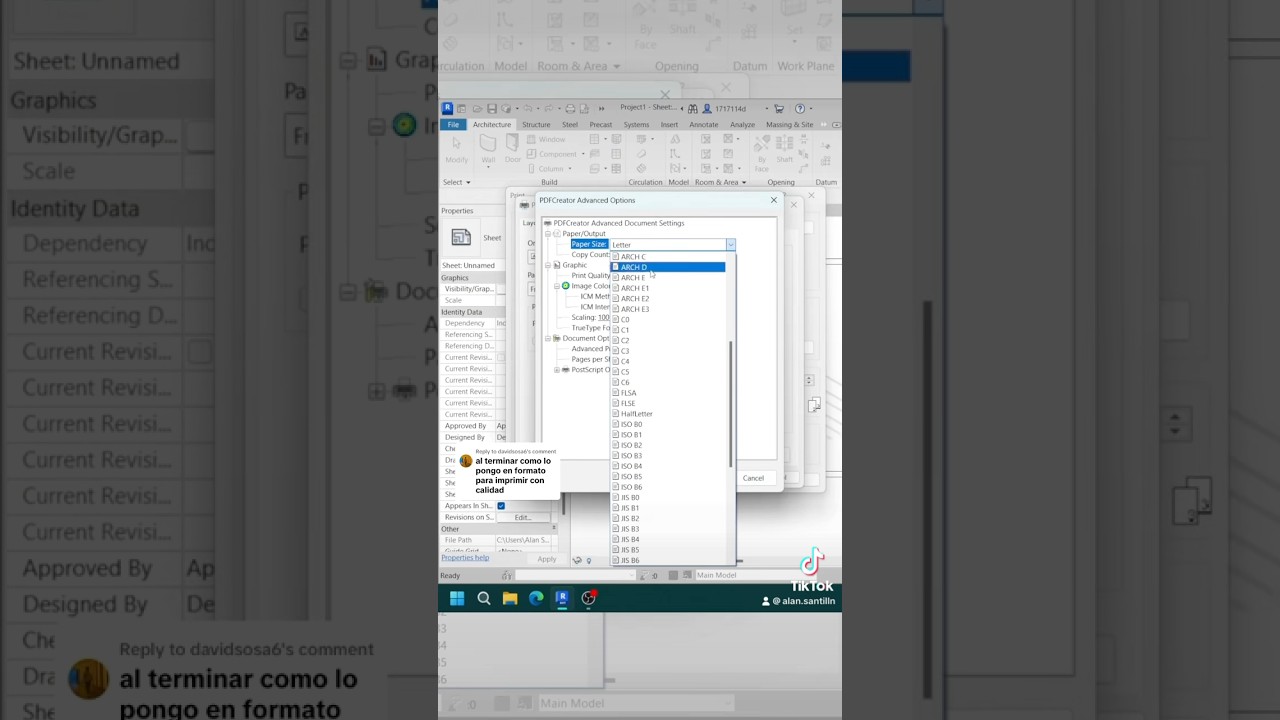The image size is (1280, 720).
Task: Switch to the Massing & Site tab
Action: [x=790, y=125]
